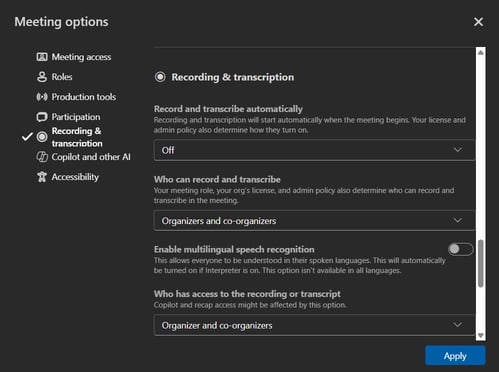The height and width of the screenshot is (372, 499).
Task: Click the scrollbar up arrow
Action: click(x=481, y=52)
